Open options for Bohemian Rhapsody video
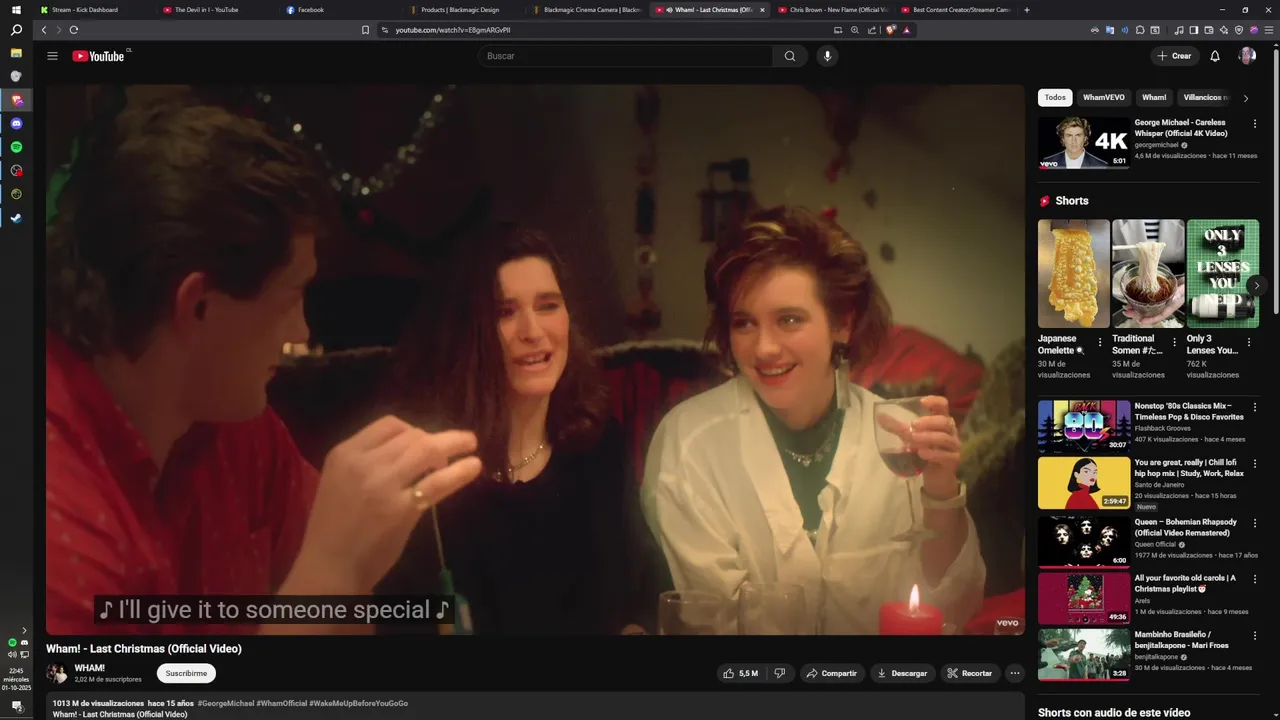1280x720 pixels. tap(1255, 523)
